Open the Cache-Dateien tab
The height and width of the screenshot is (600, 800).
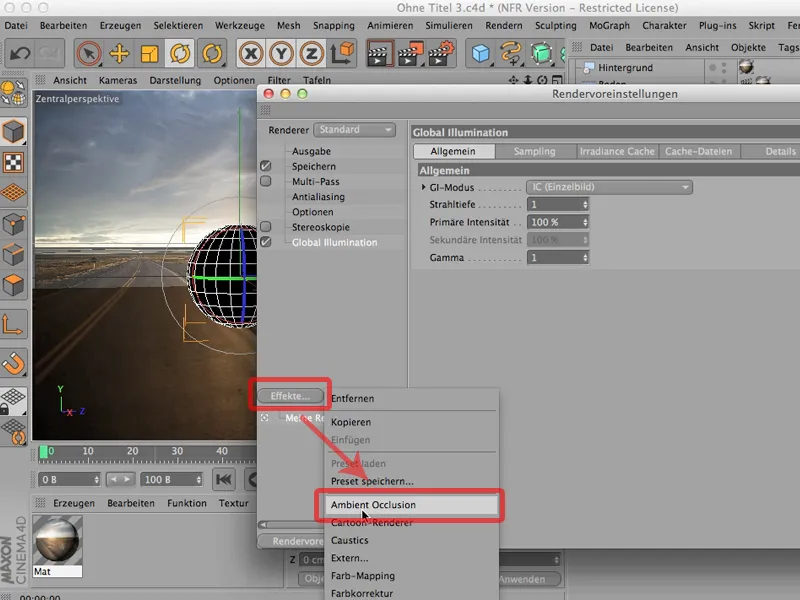pyautogui.click(x=698, y=152)
